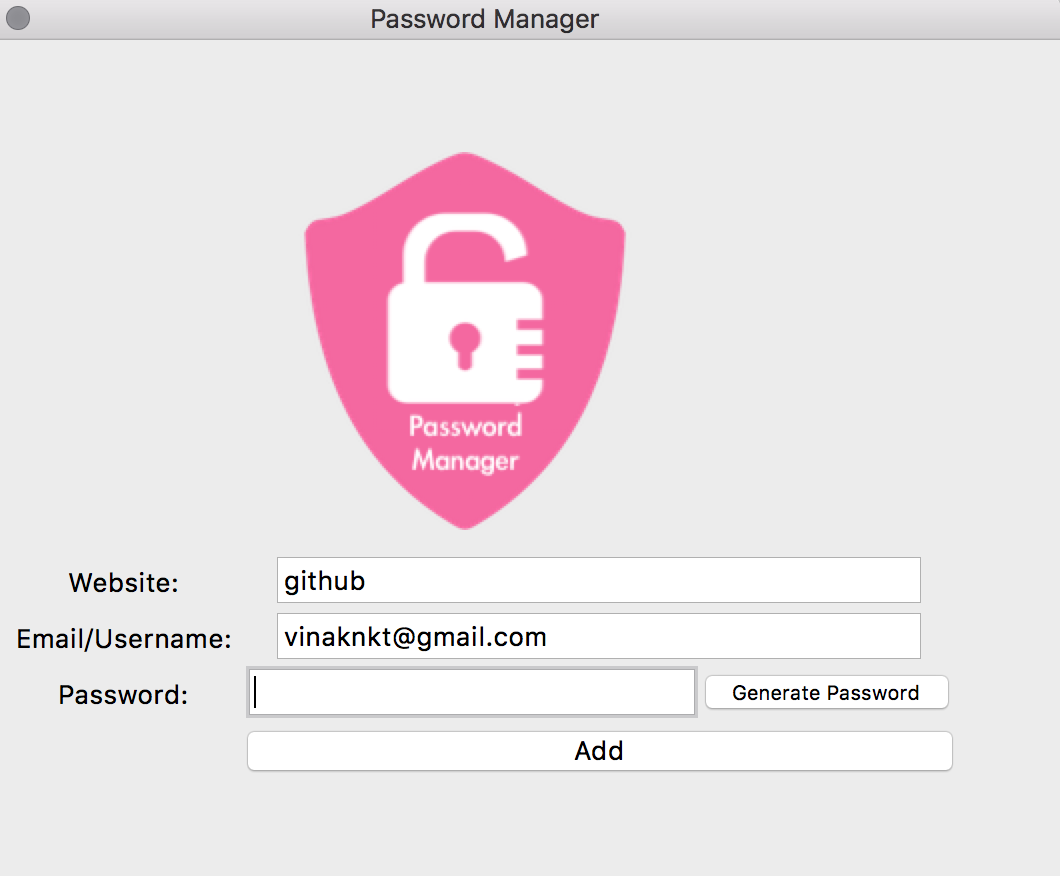The image size is (1060, 876).
Task: Click the 'Password Manager' window title
Action: click(484, 19)
